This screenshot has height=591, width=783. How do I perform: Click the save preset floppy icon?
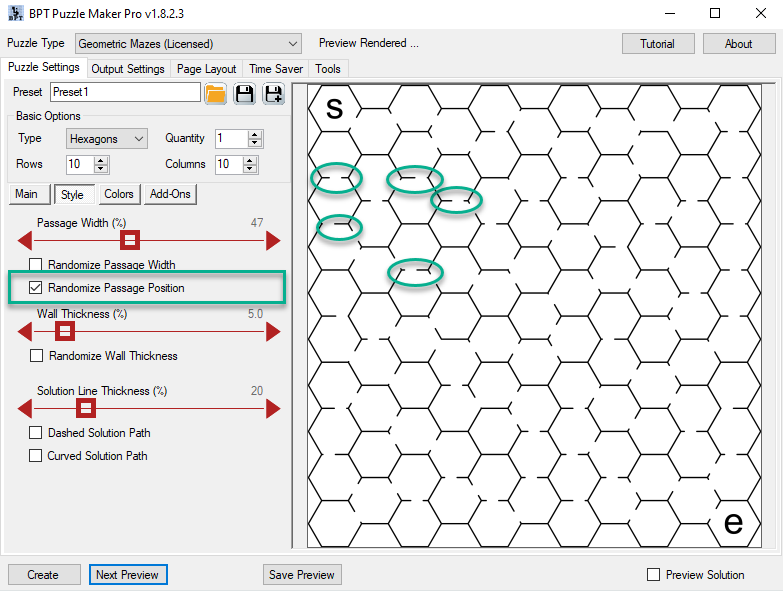[x=244, y=94]
